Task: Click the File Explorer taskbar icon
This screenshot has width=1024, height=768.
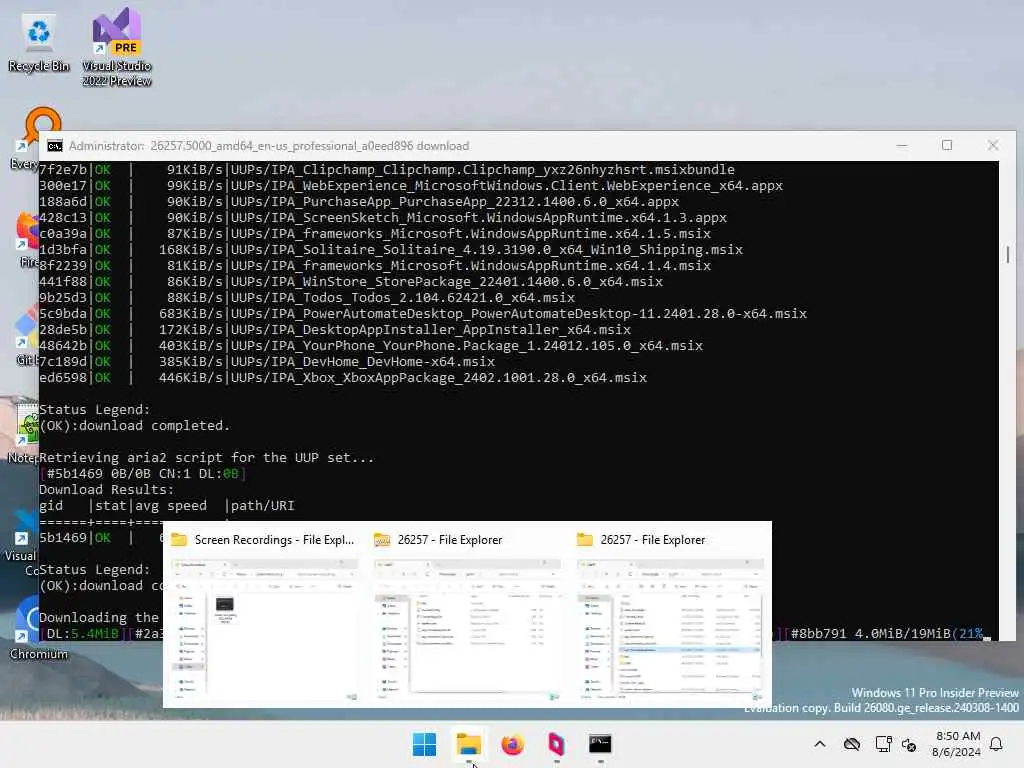Action: click(x=468, y=744)
